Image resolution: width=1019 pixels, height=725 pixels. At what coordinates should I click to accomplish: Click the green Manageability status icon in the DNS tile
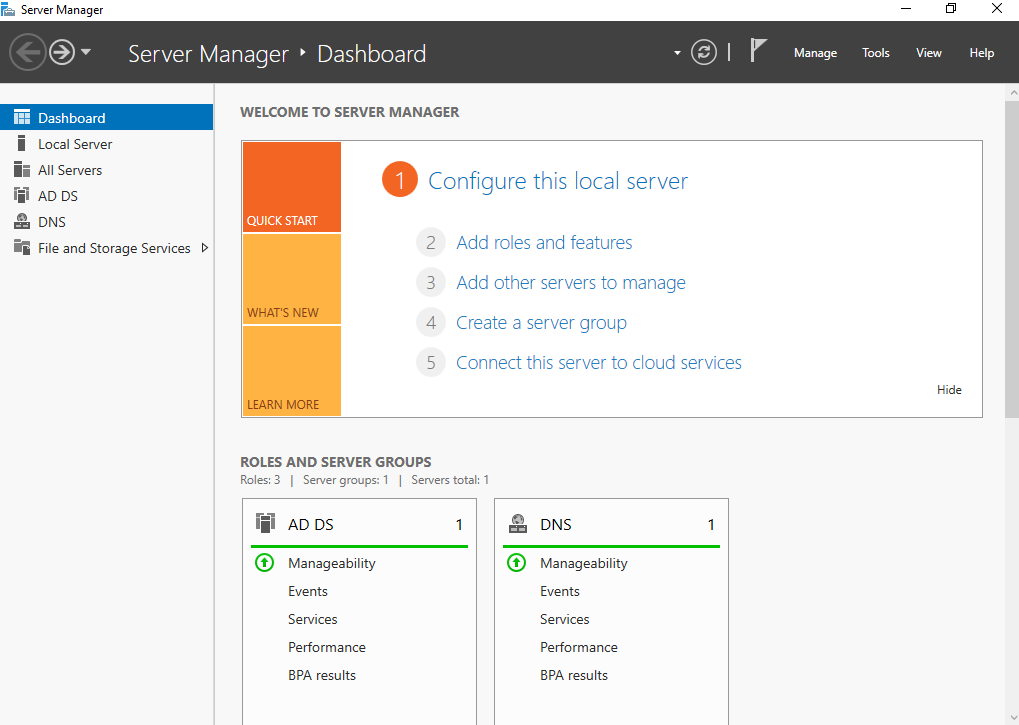[x=516, y=563]
